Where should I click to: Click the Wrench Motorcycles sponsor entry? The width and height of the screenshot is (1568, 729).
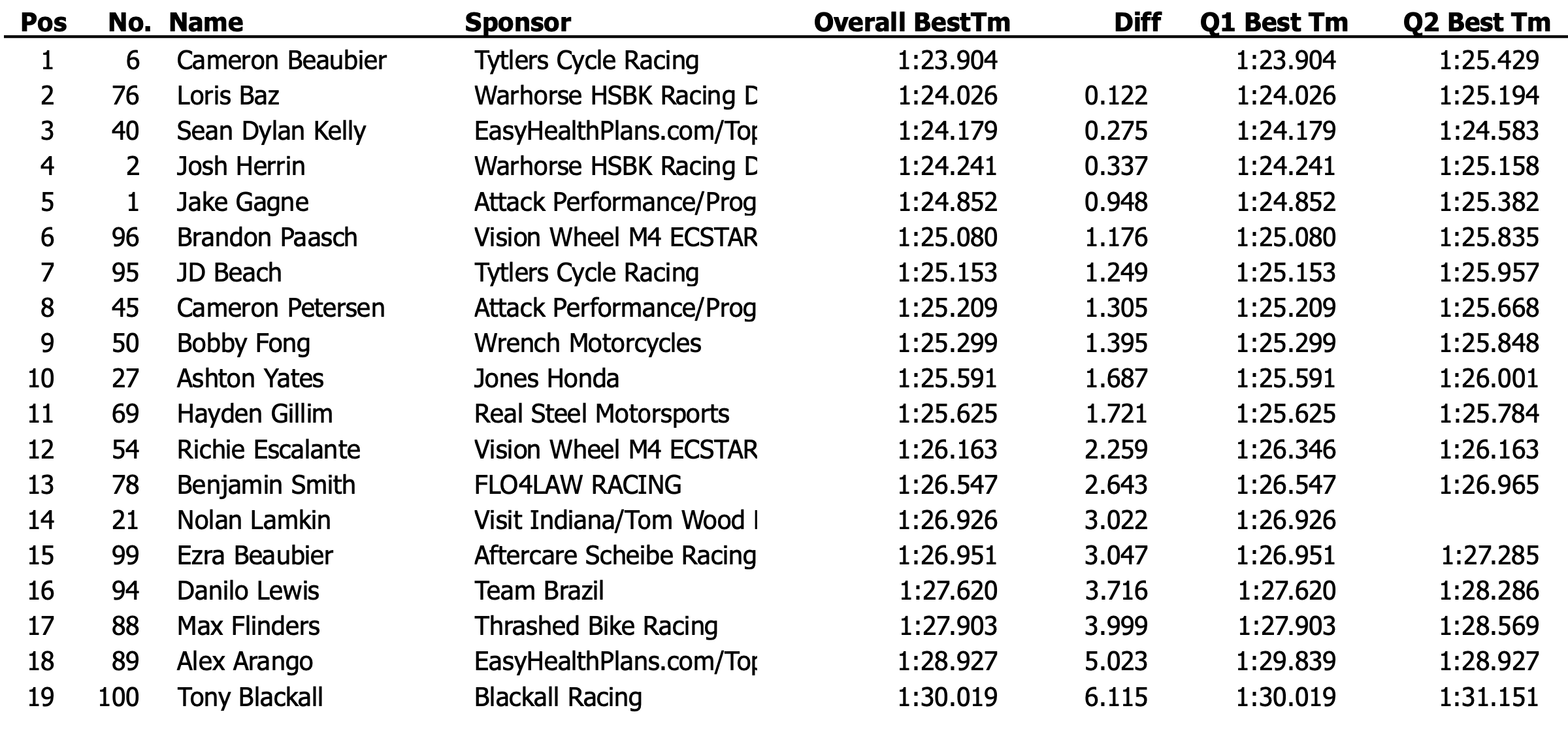click(587, 344)
